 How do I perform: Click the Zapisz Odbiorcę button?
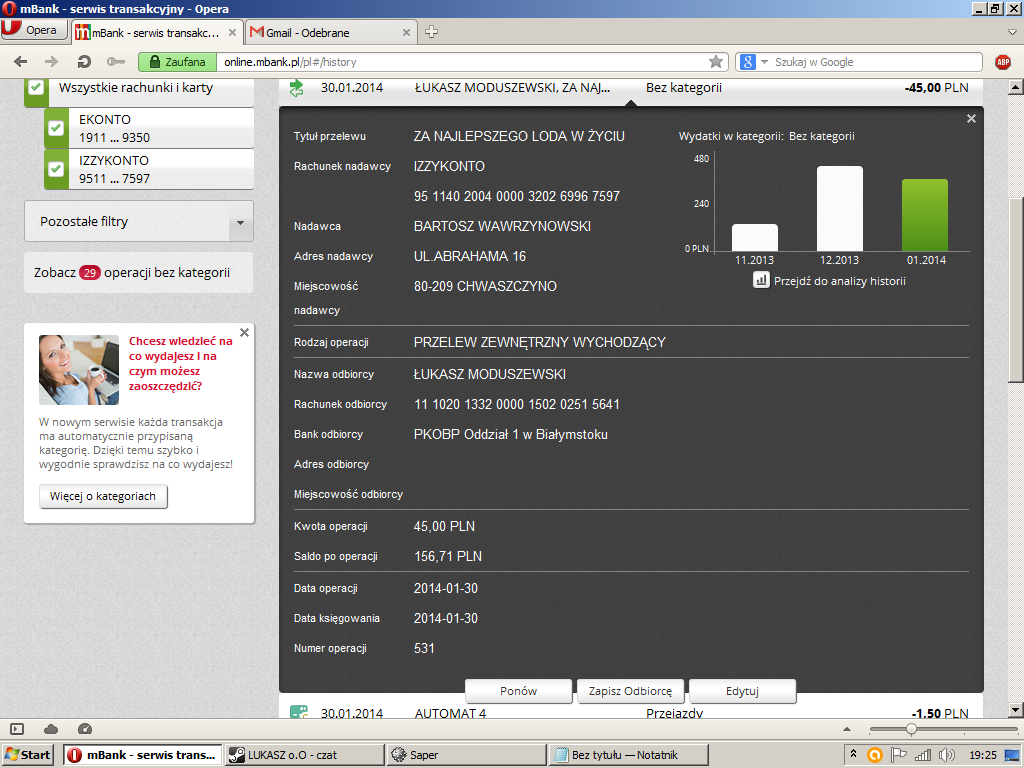point(630,691)
